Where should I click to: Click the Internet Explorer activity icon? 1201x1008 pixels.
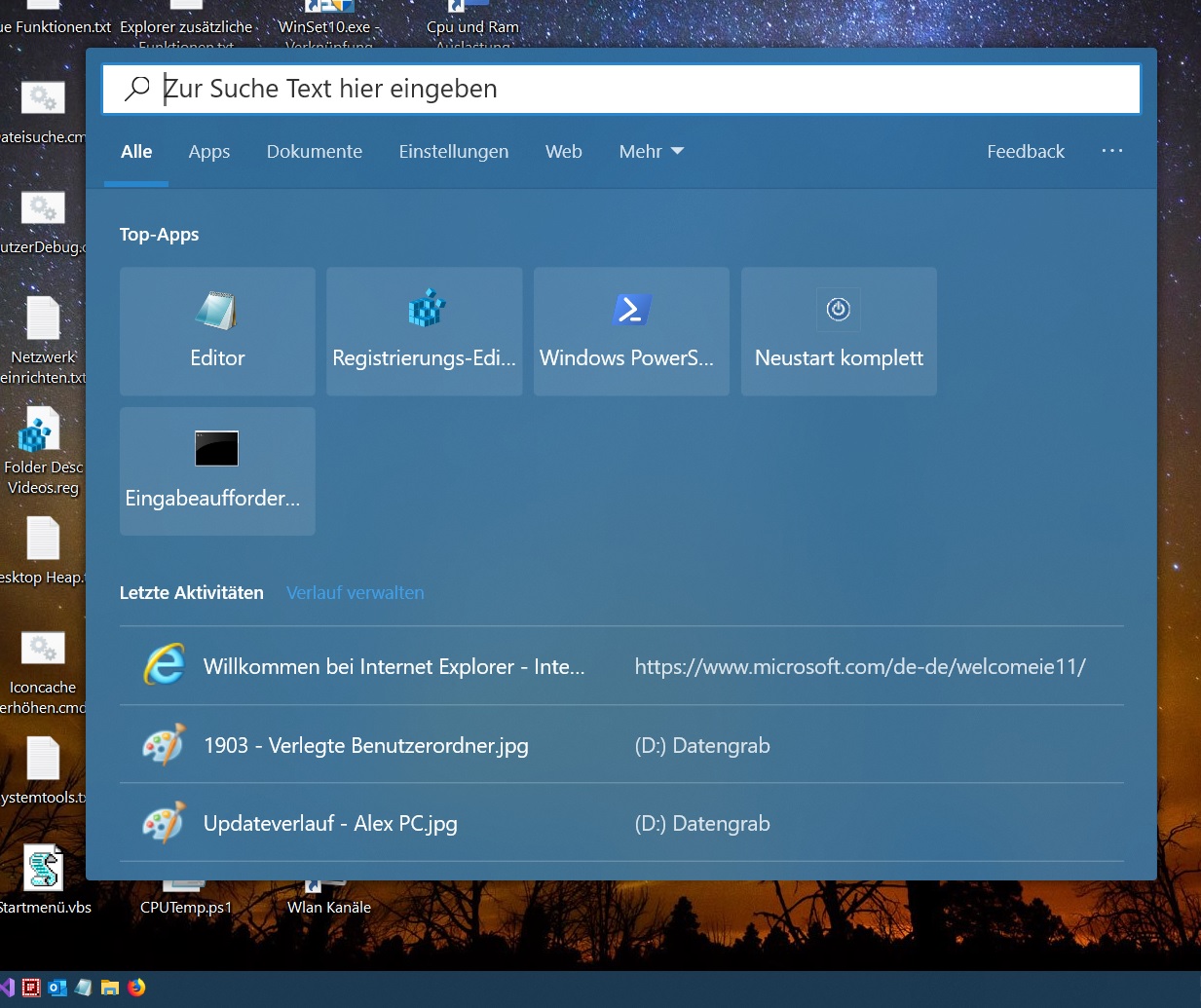pyautogui.click(x=165, y=664)
